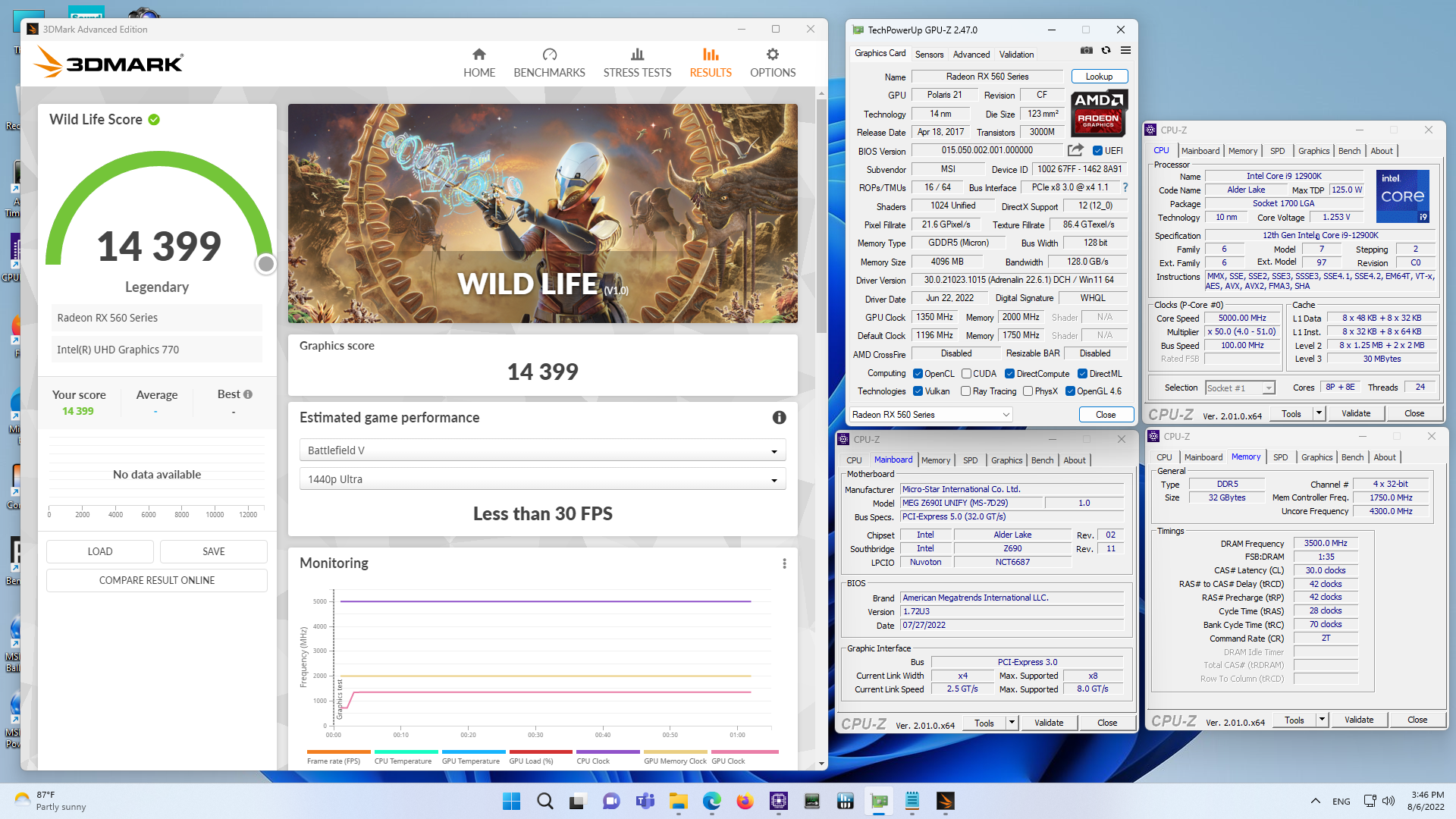Open Firefox from taskbar
Screen dimensions: 1456x819
click(745, 801)
